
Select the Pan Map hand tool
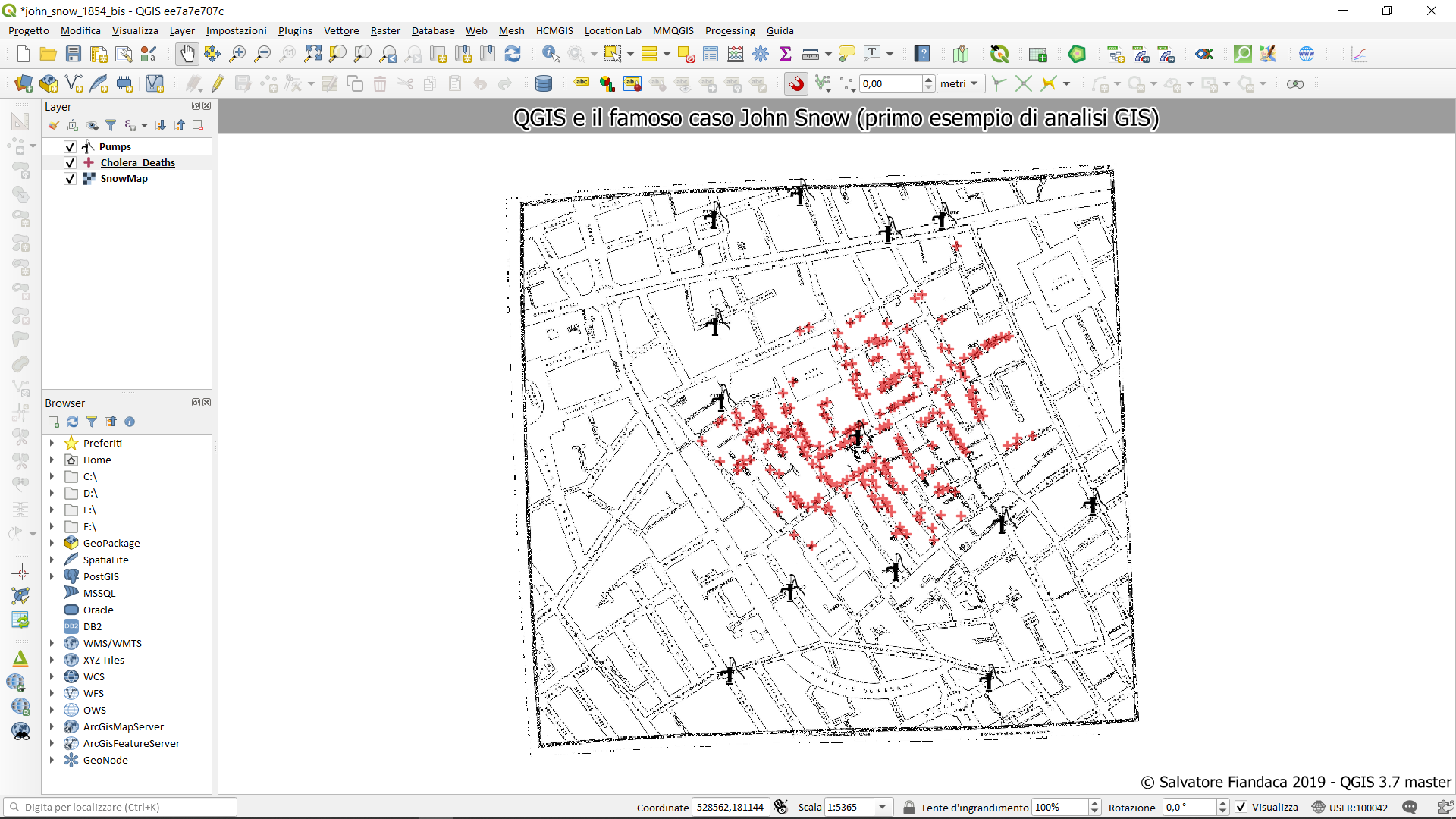point(187,54)
